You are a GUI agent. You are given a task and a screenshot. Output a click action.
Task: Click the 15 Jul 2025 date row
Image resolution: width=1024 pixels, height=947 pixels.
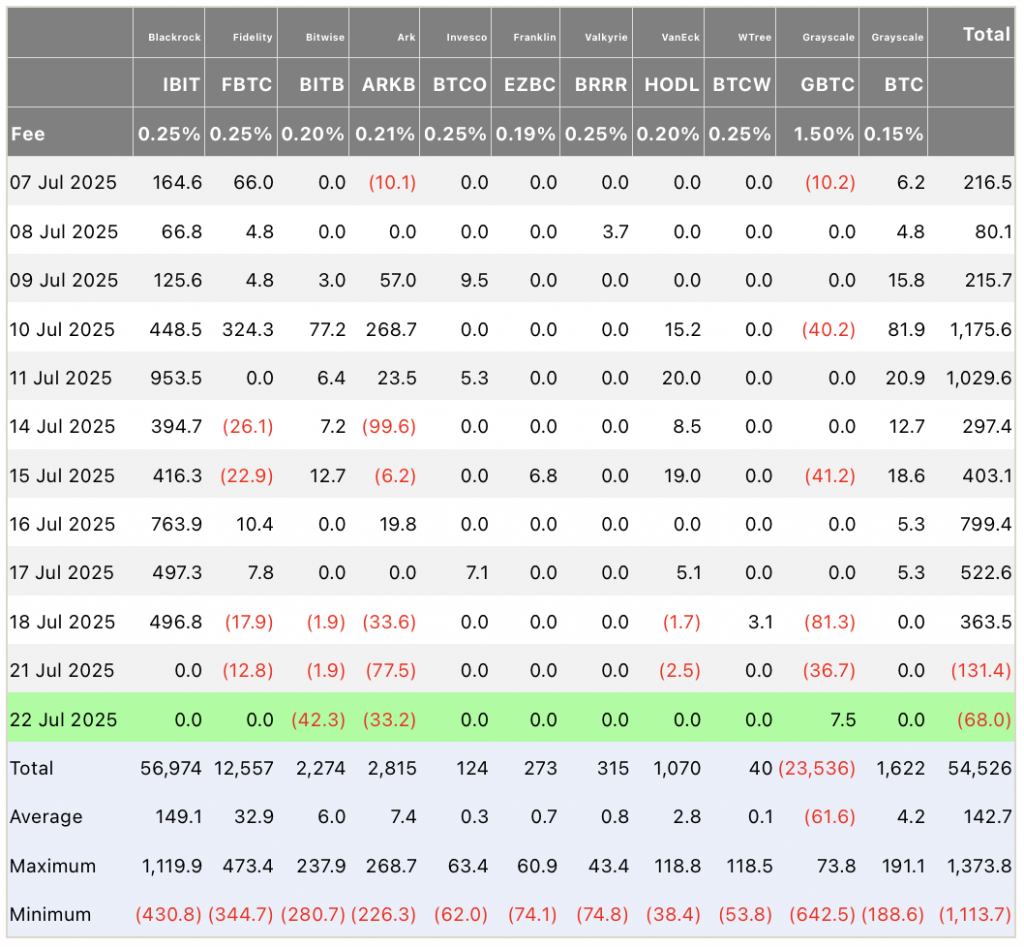pos(62,475)
